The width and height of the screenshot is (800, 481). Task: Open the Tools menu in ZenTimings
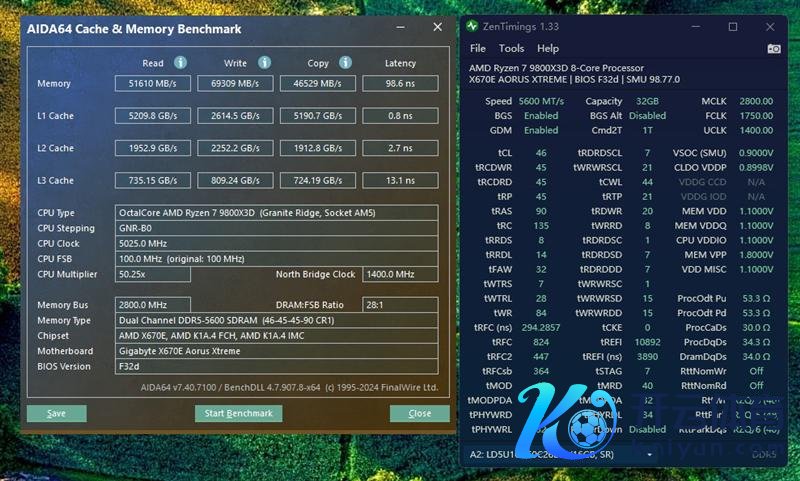[511, 48]
